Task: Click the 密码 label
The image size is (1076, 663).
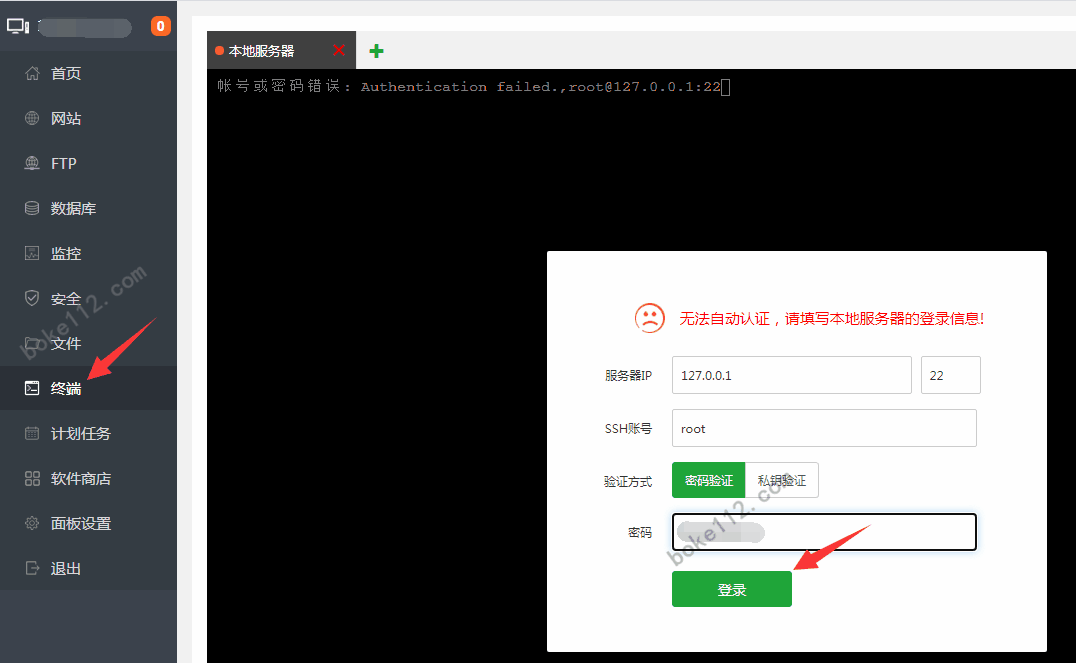Action: (x=640, y=533)
